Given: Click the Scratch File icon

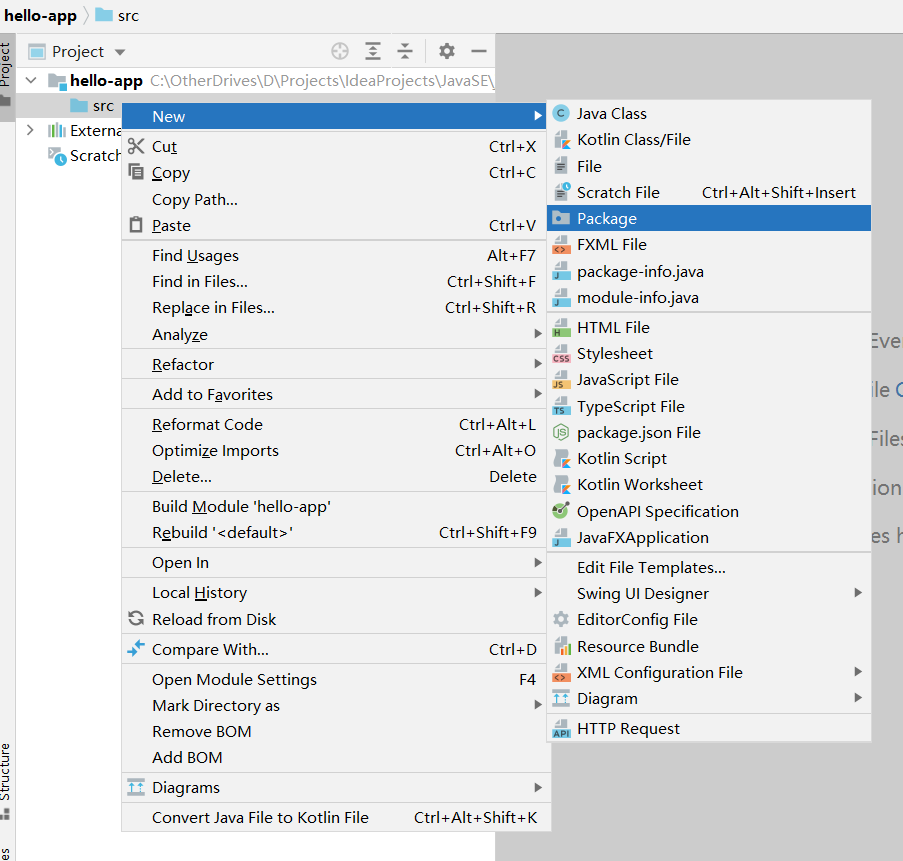Looking at the screenshot, I should point(561,192).
